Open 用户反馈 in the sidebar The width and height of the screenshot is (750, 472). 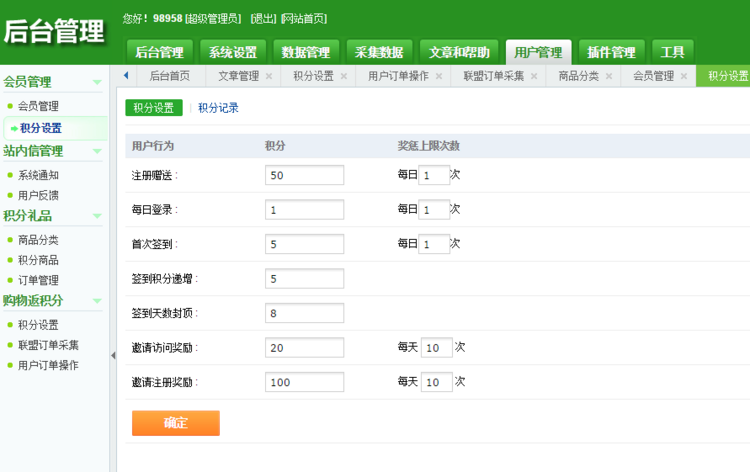pyautogui.click(x=38, y=195)
